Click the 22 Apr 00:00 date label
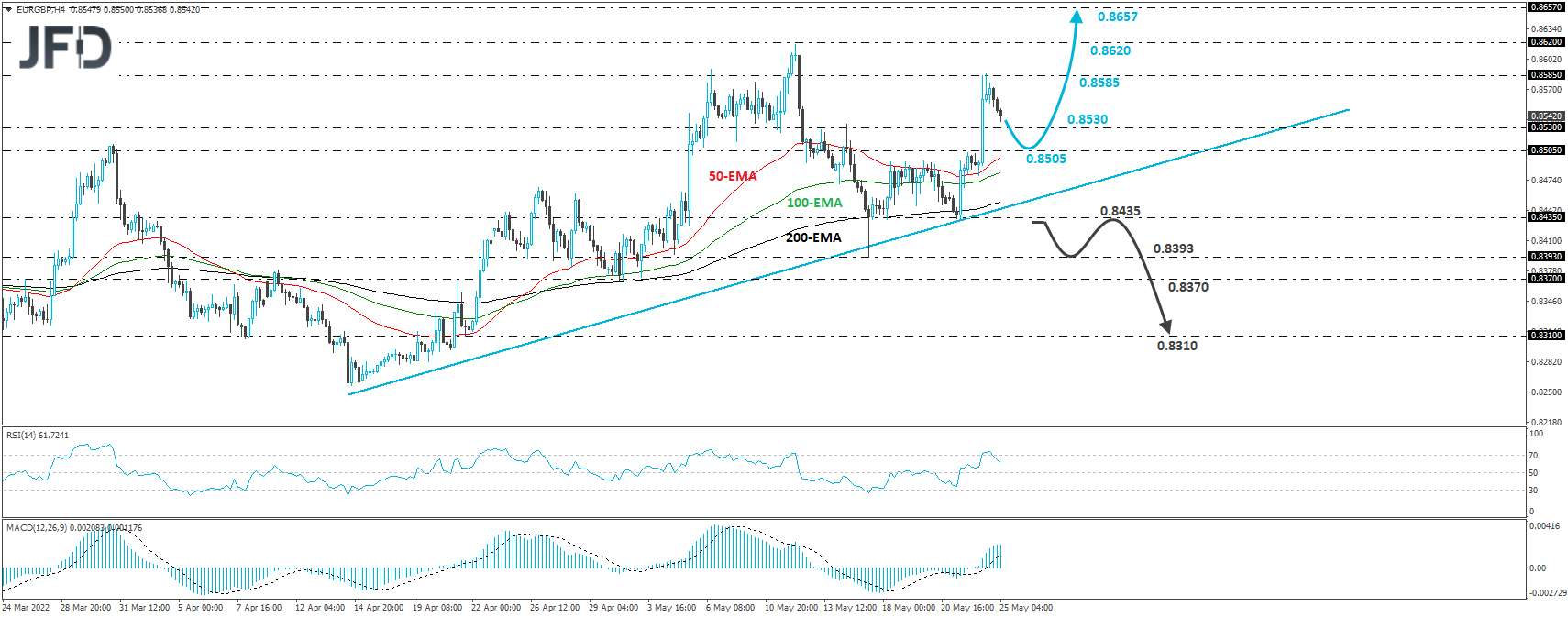Screen dimensions: 1568x618 (496, 608)
